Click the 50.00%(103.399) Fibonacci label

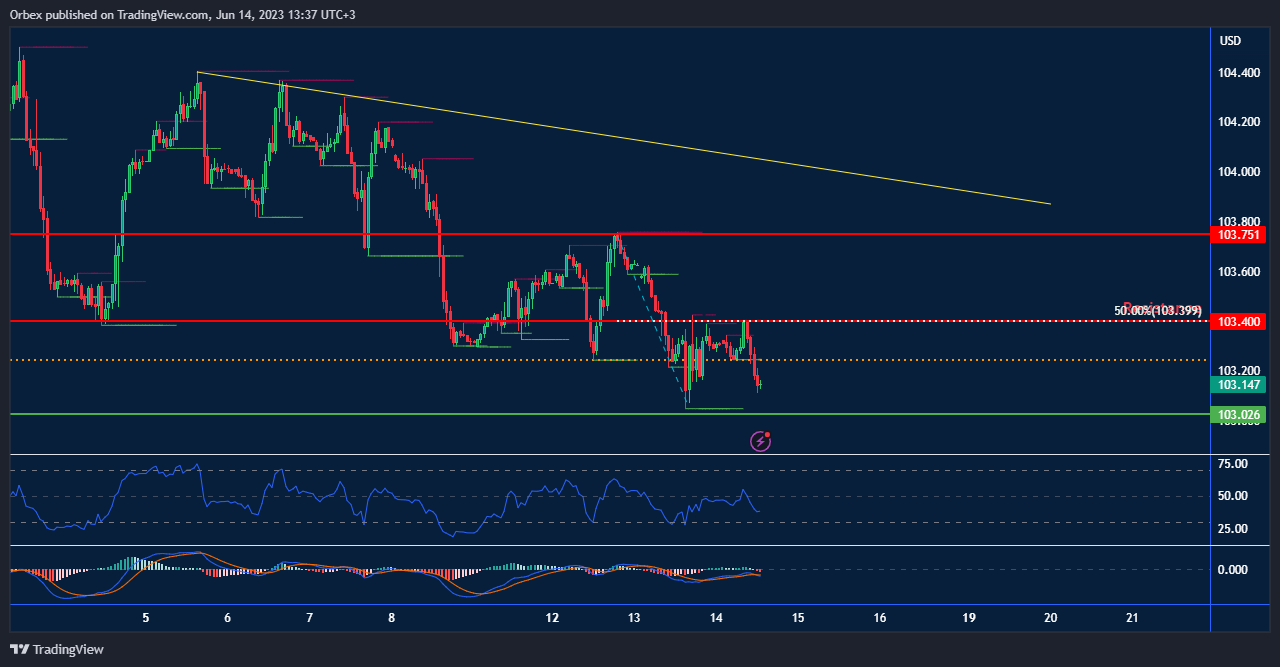point(1158,310)
